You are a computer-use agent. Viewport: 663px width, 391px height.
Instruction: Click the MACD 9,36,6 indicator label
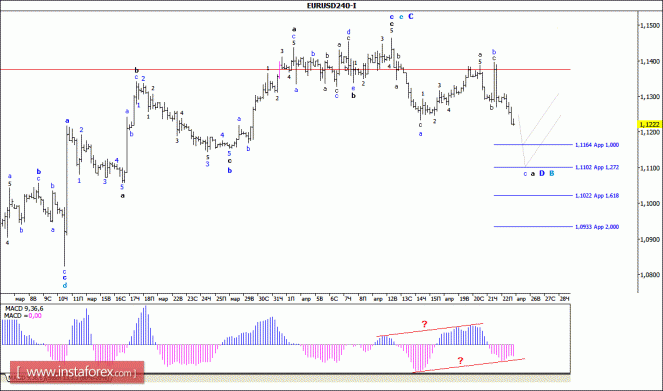click(x=24, y=309)
